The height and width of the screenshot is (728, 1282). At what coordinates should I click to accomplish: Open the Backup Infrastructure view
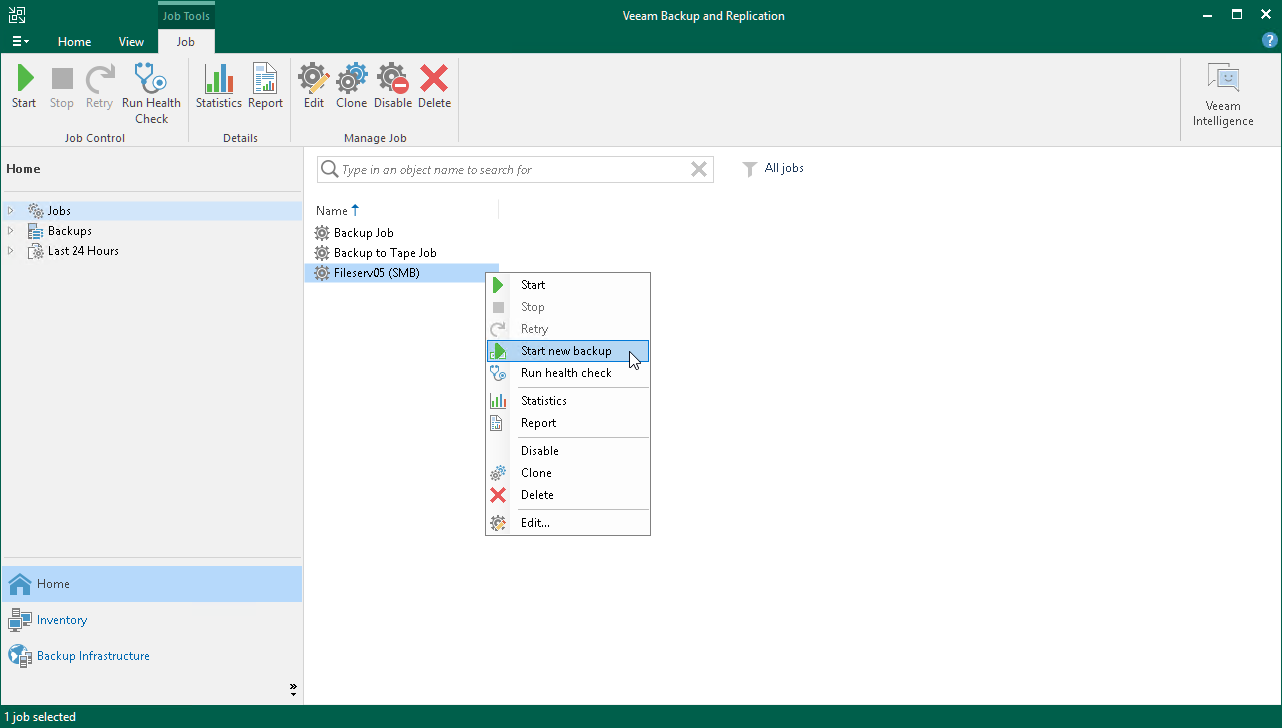[x=94, y=655]
